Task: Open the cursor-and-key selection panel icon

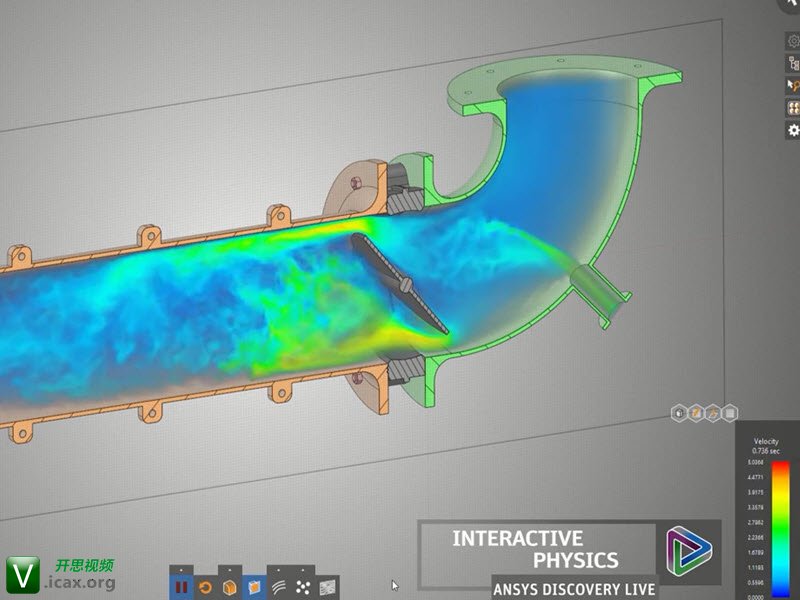Action: point(793,86)
